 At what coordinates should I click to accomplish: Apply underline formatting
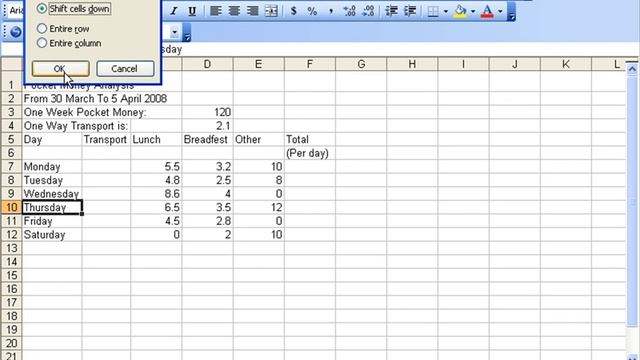[192, 11]
